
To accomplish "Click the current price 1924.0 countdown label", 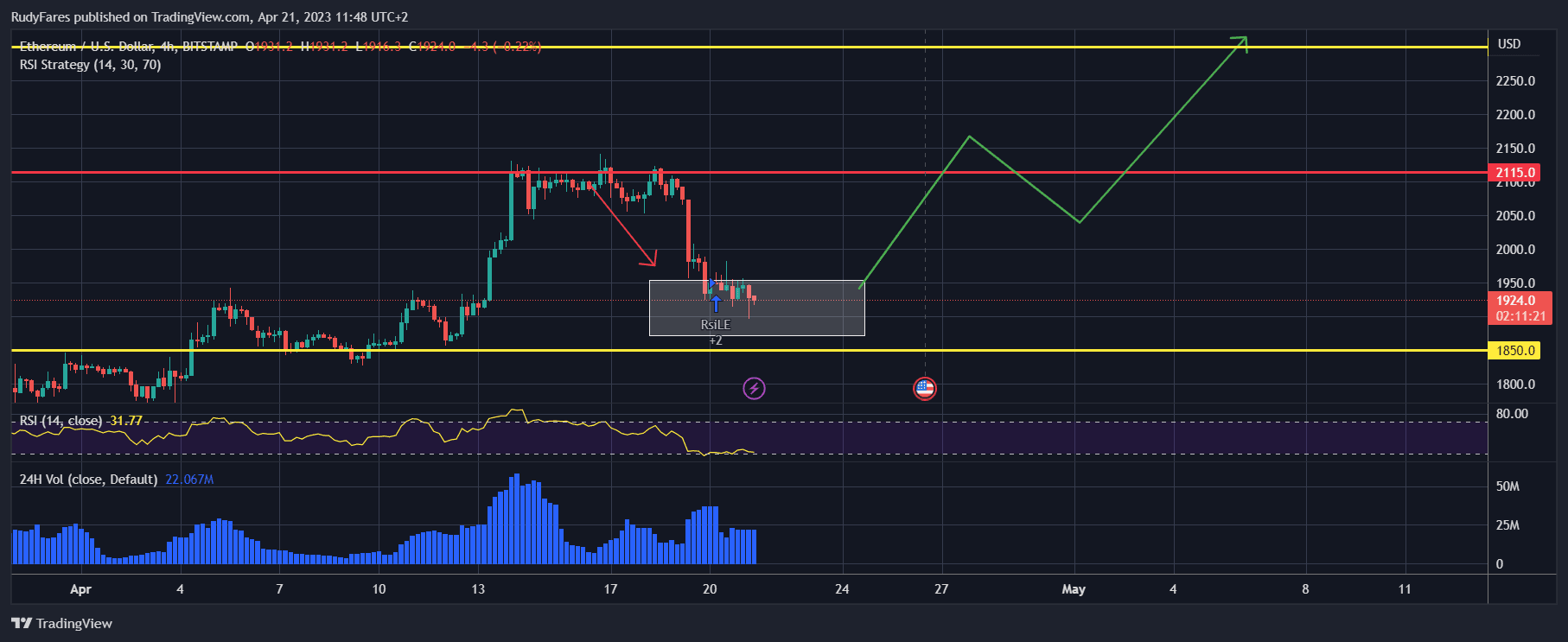I will [1520, 308].
